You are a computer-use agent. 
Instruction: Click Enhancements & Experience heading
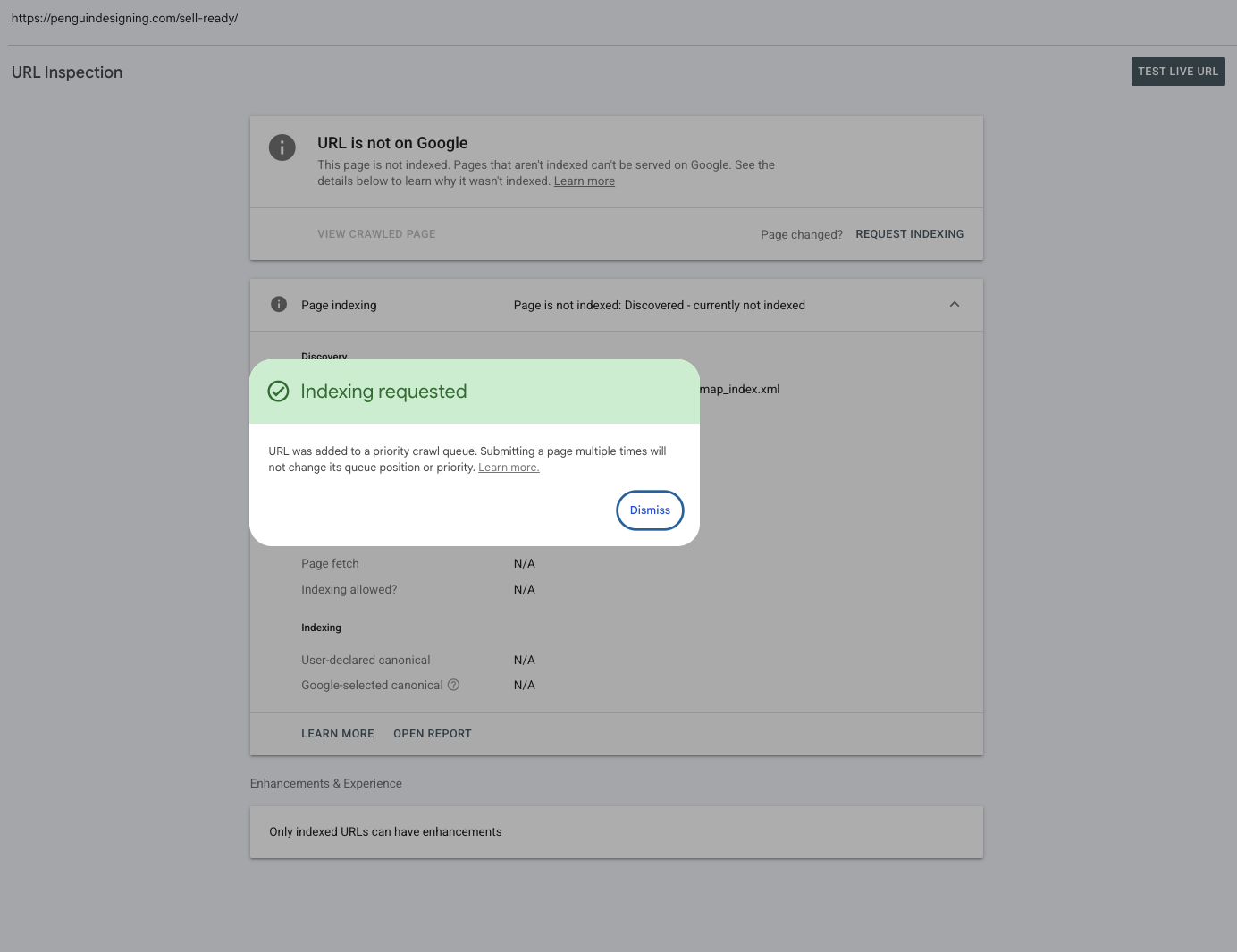click(x=326, y=784)
